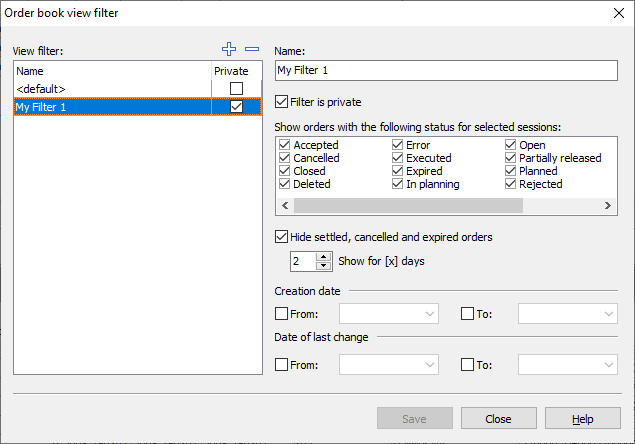Disable Hide settled, cancelled and expired orders
This screenshot has height=444, width=635.
[281, 237]
